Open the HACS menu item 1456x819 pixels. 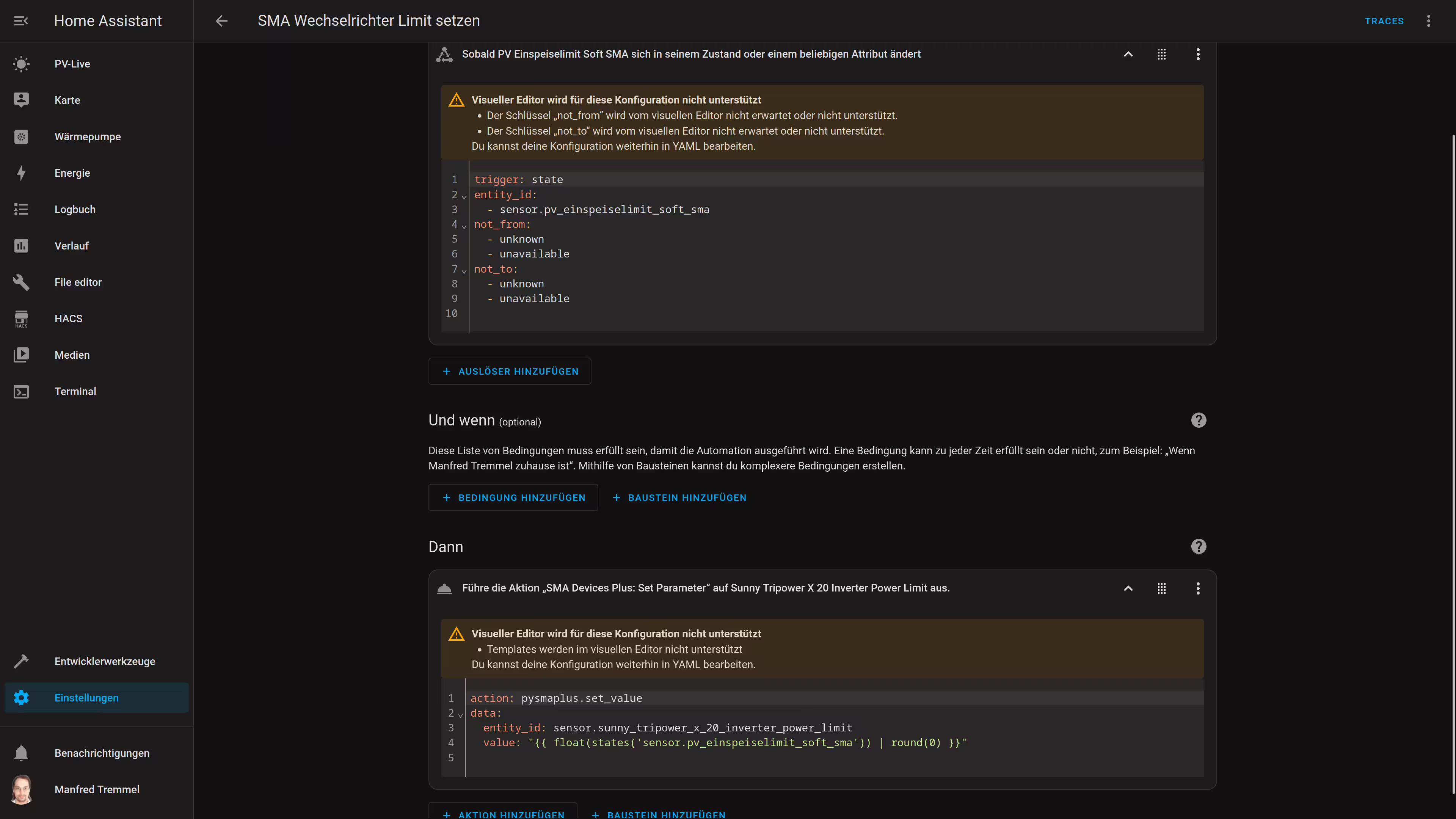pos(97,318)
